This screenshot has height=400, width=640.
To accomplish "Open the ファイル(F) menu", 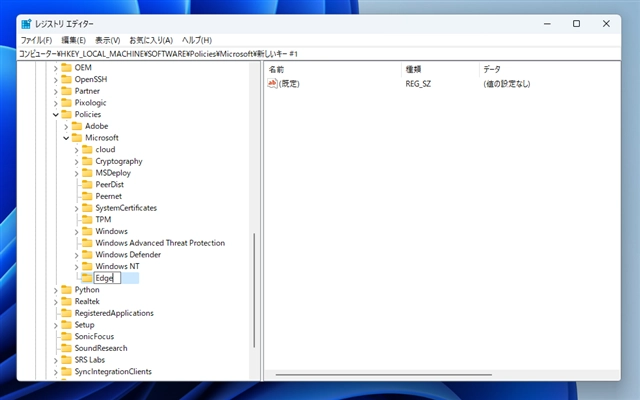I will coord(36,40).
